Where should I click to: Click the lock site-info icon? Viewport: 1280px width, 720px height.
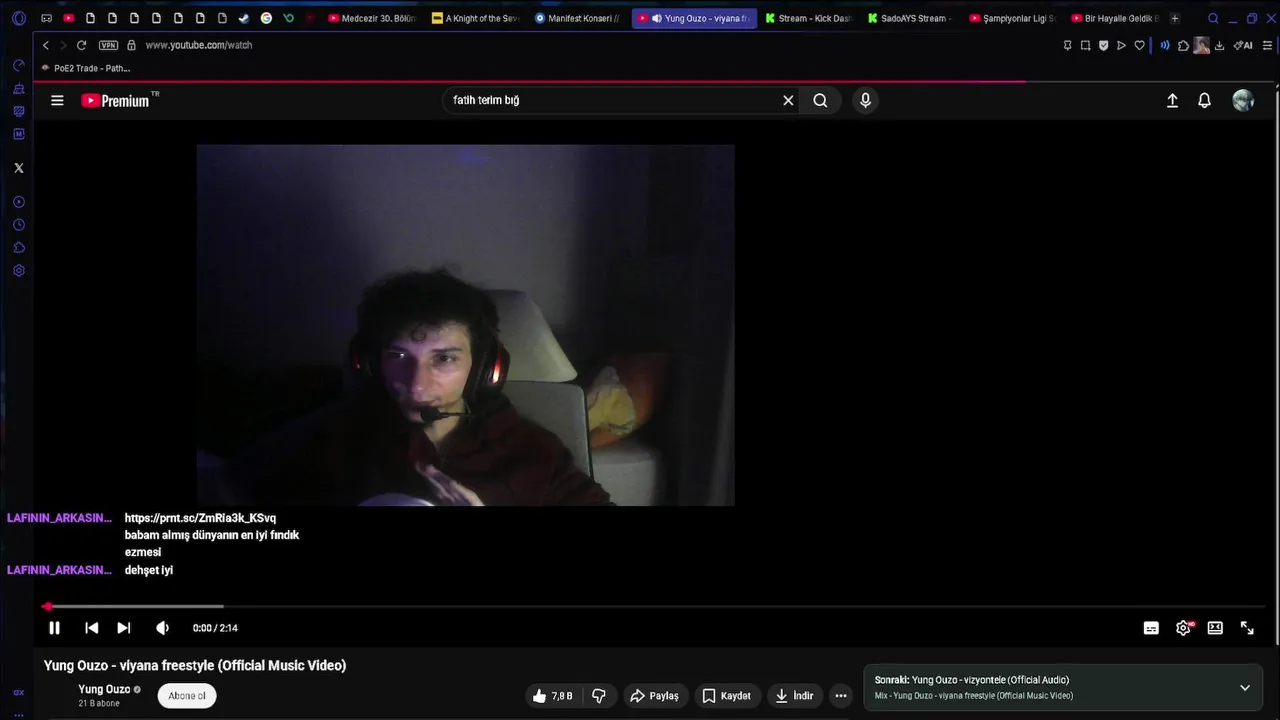point(131,45)
